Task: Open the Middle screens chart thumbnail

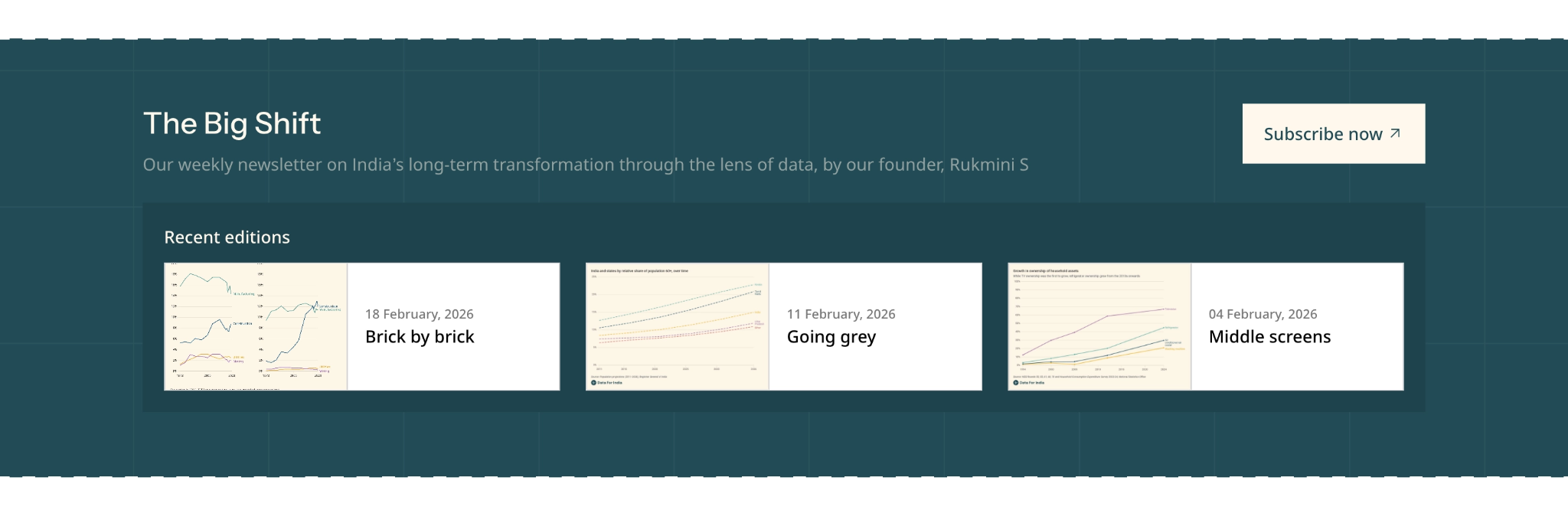Action: (1099, 327)
